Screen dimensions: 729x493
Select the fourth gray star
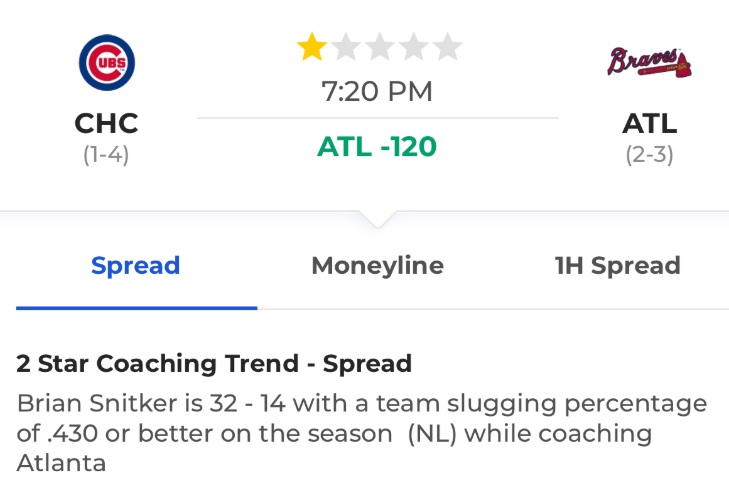(413, 47)
